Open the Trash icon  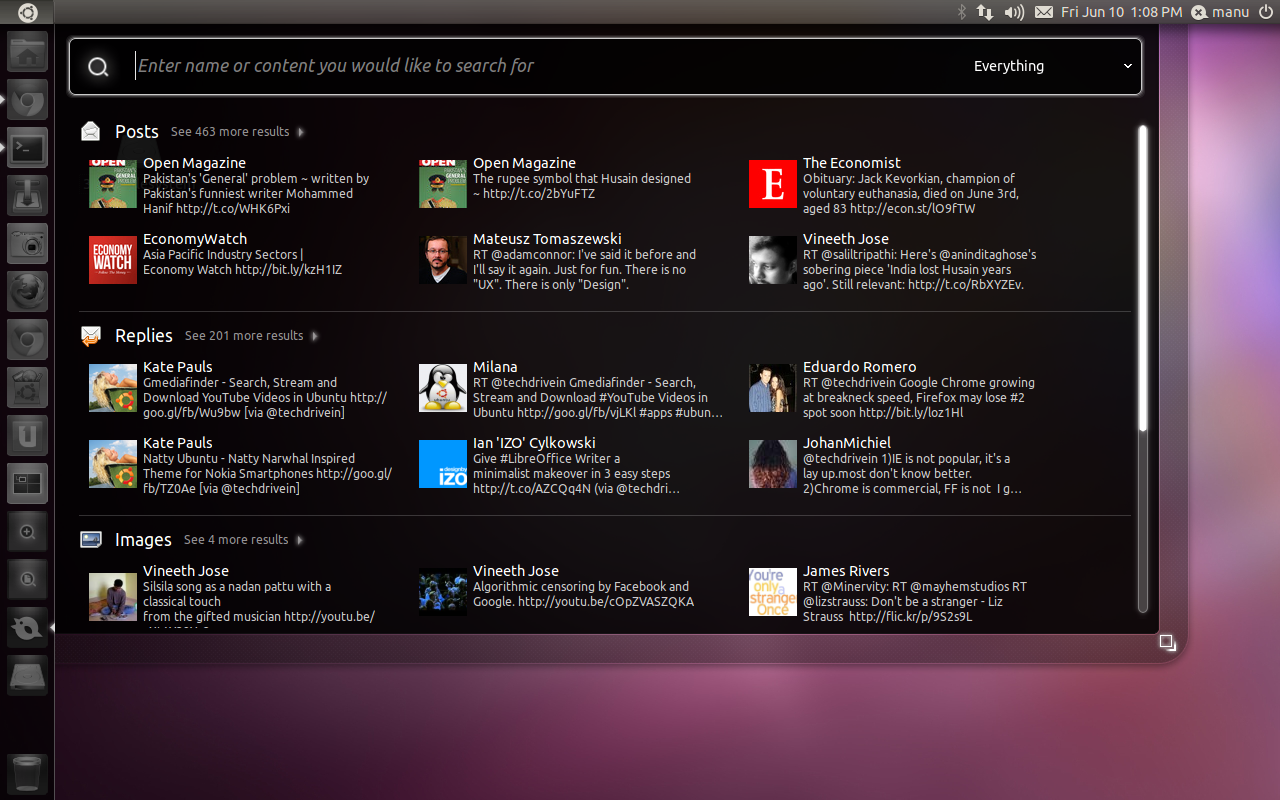tap(28, 774)
